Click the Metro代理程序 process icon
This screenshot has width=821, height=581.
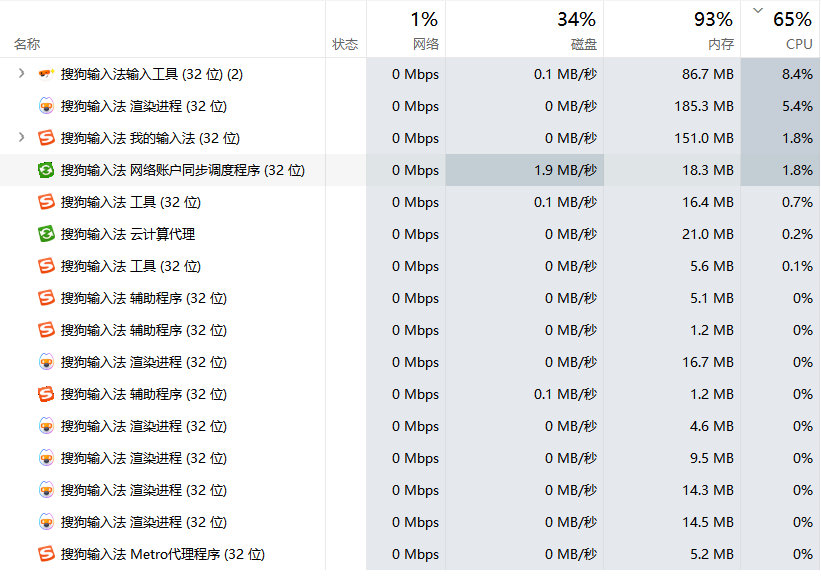click(x=46, y=554)
